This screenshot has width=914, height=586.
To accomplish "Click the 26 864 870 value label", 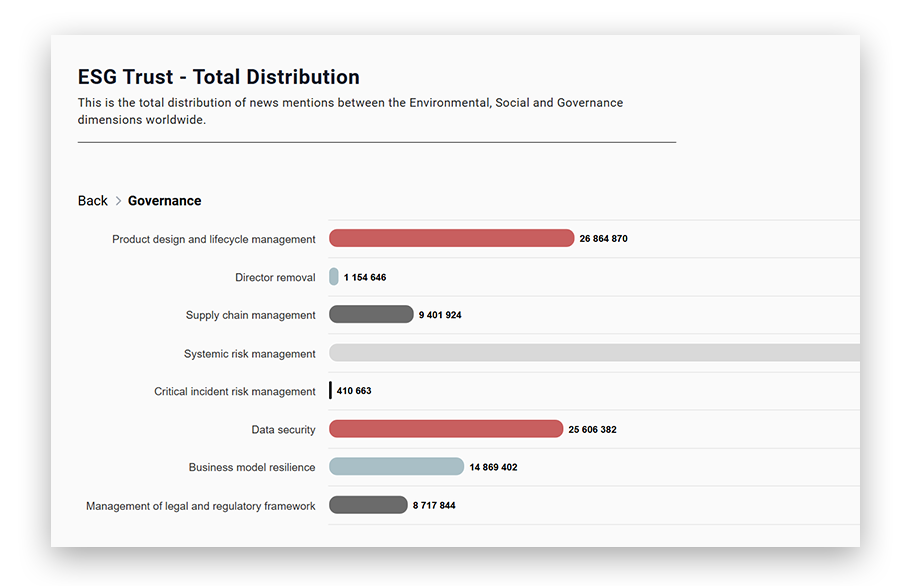I will click(x=603, y=239).
